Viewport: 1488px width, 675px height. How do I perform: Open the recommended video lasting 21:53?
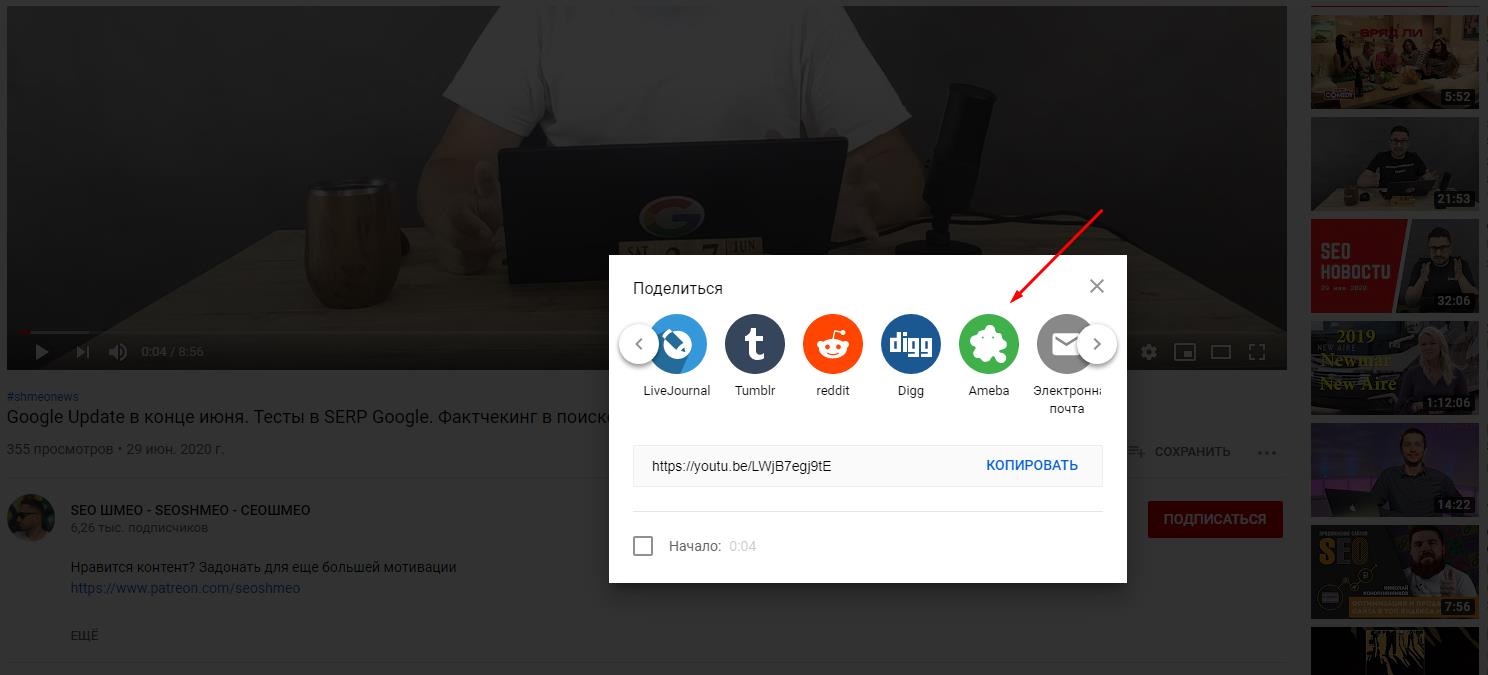pyautogui.click(x=1394, y=164)
